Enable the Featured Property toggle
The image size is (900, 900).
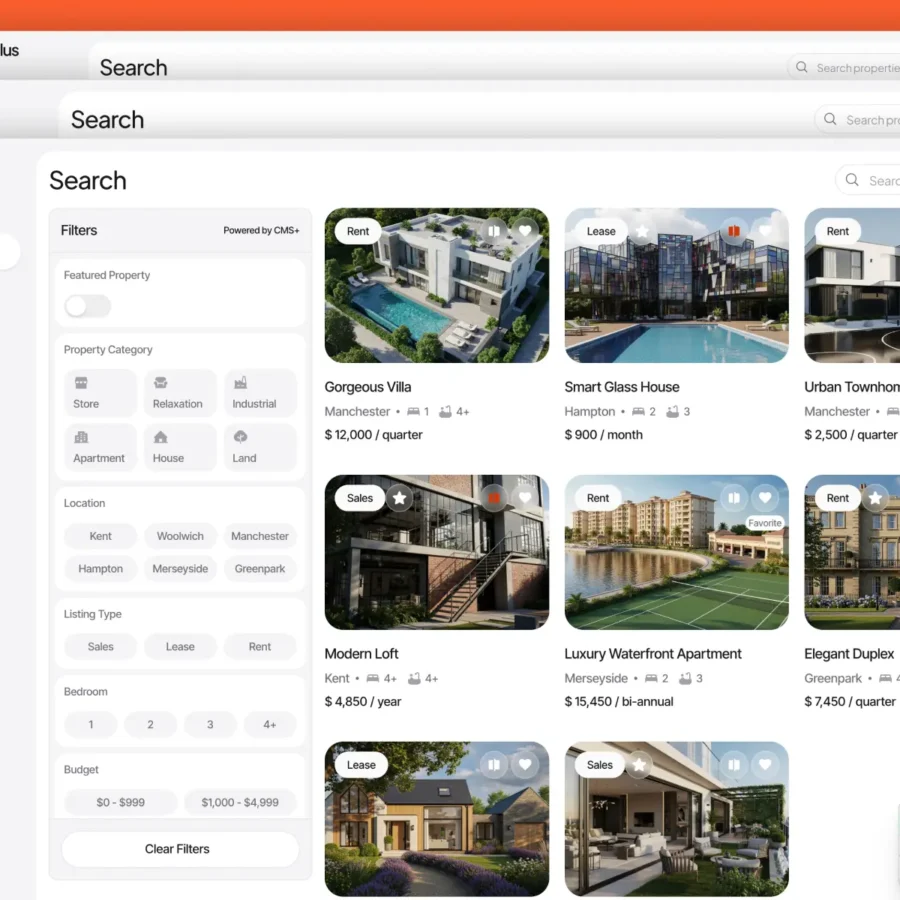[87, 306]
